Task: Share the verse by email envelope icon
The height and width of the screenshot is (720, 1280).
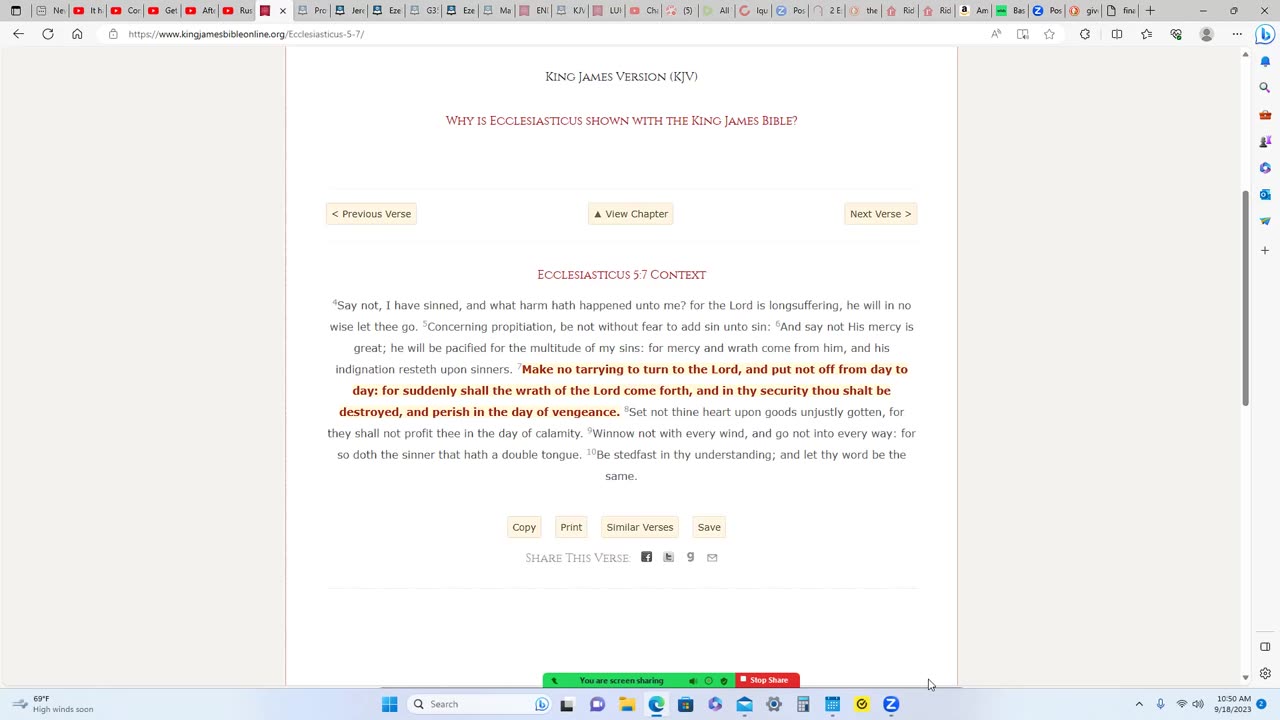Action: pyautogui.click(x=712, y=557)
